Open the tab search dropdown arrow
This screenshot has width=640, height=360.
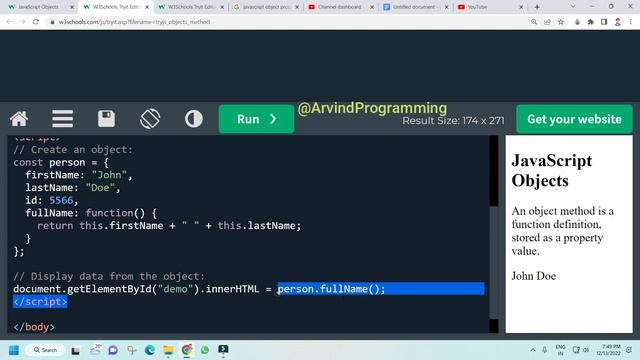click(573, 7)
